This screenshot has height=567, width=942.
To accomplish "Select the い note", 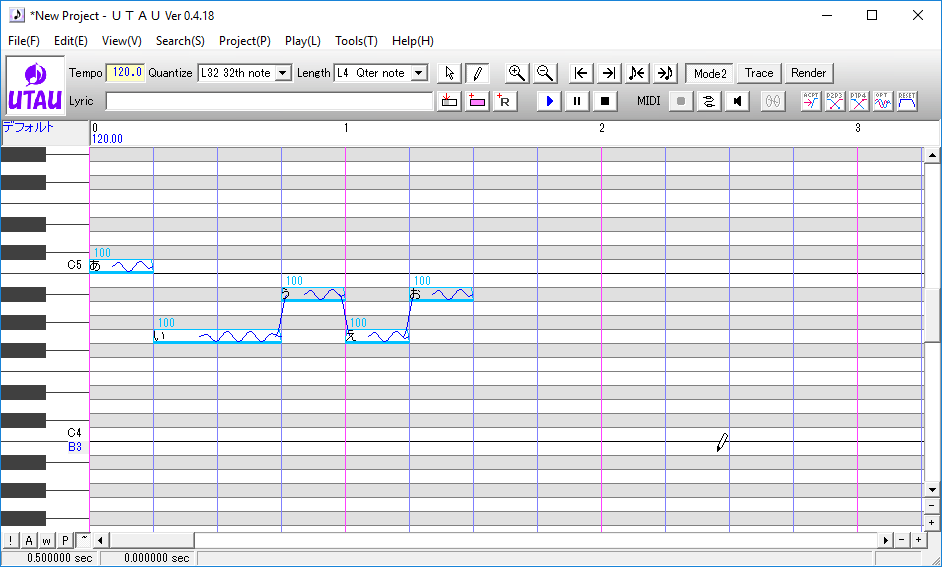I will point(217,336).
